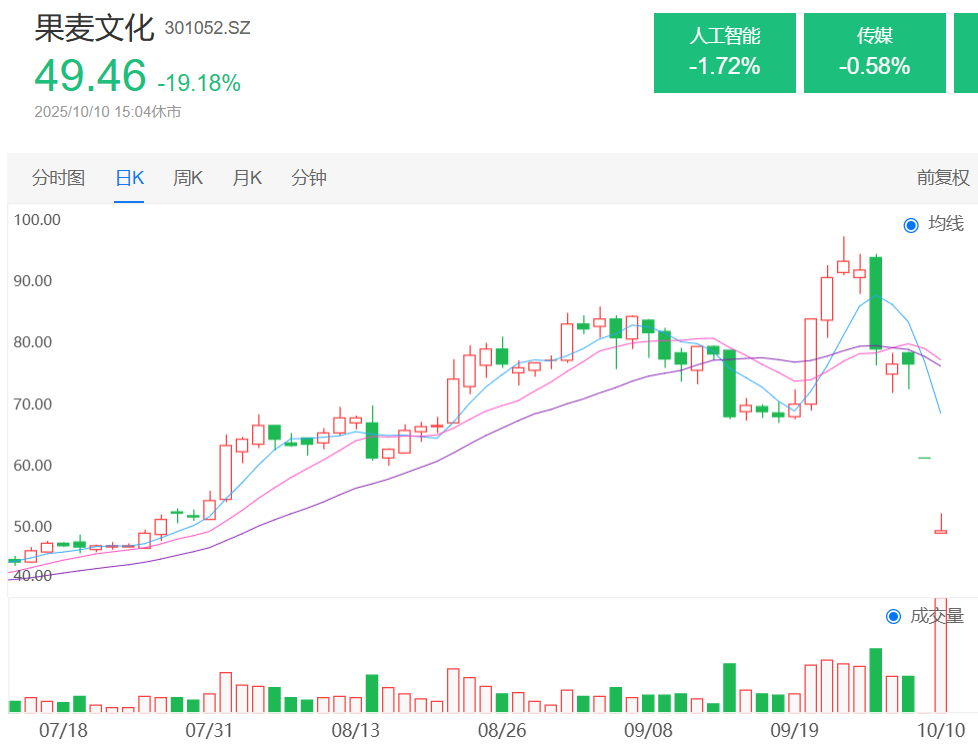Show the 月K monthly chart
The height and width of the screenshot is (747, 978).
pyautogui.click(x=247, y=178)
